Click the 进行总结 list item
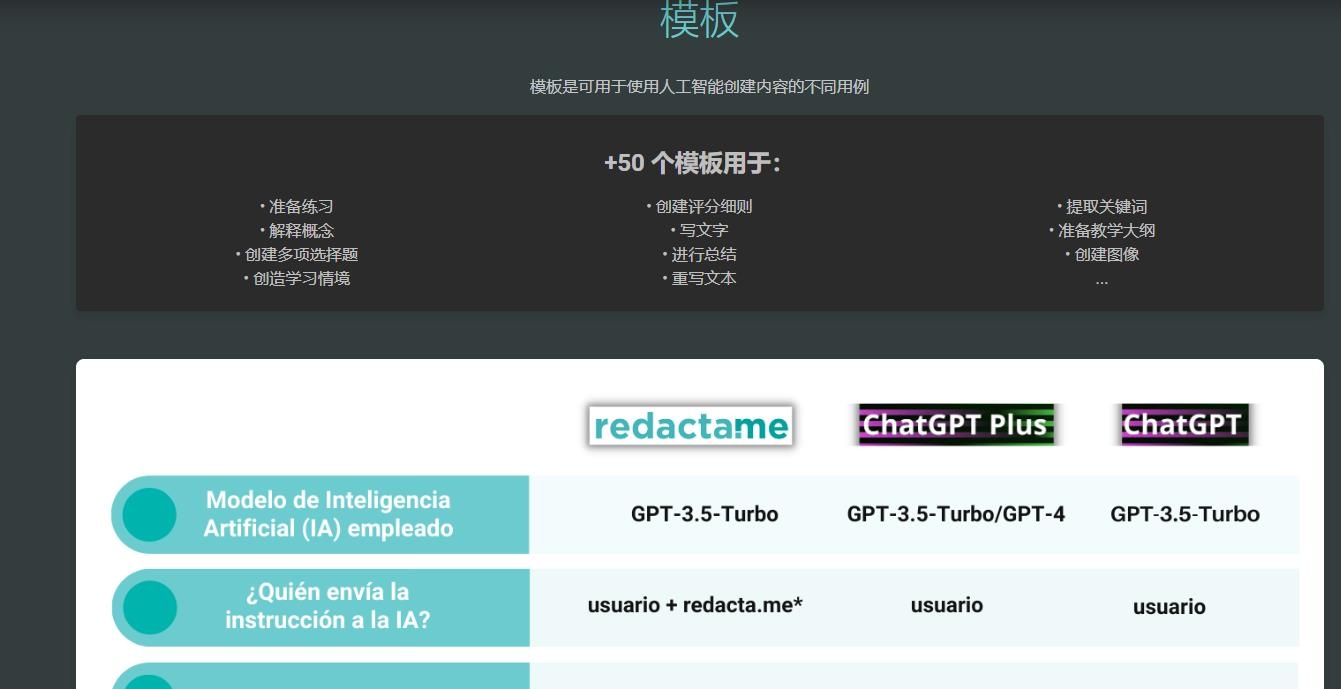Image resolution: width=1341 pixels, height=689 pixels. pyautogui.click(x=699, y=255)
